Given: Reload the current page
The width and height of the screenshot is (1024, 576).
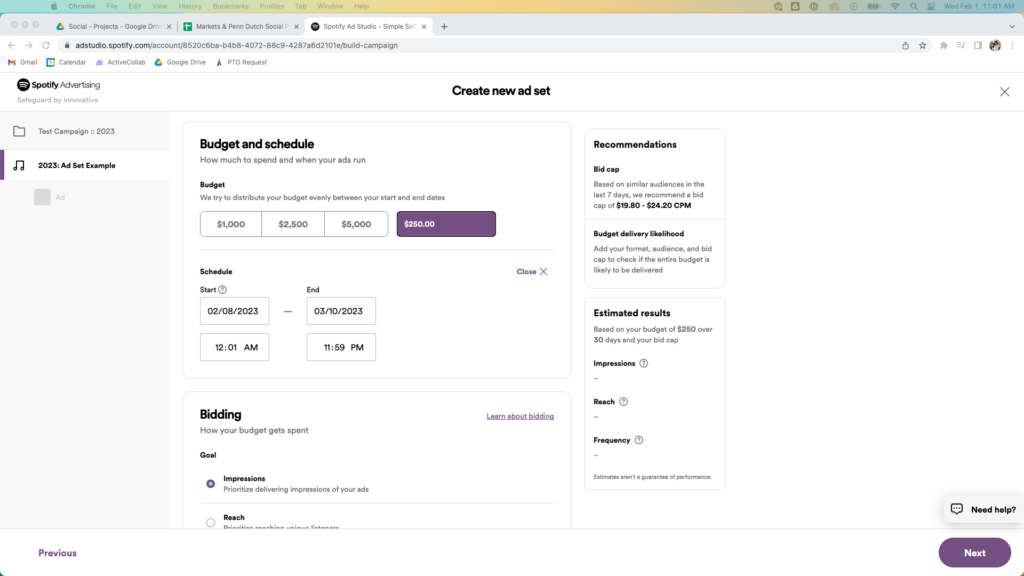Looking at the screenshot, I should pos(46,45).
